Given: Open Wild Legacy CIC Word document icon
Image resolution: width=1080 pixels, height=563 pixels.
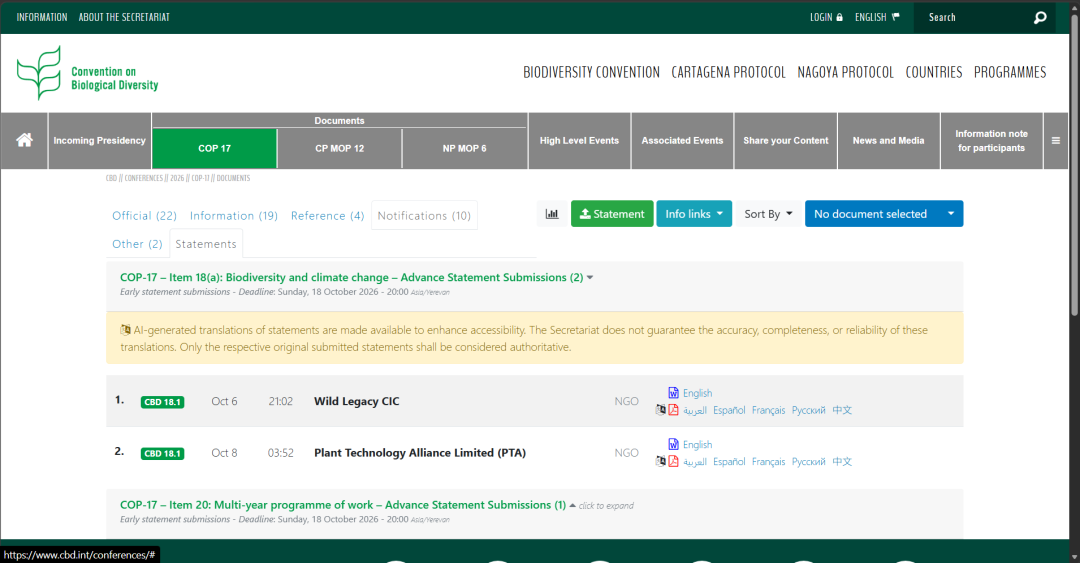Looking at the screenshot, I should [673, 393].
